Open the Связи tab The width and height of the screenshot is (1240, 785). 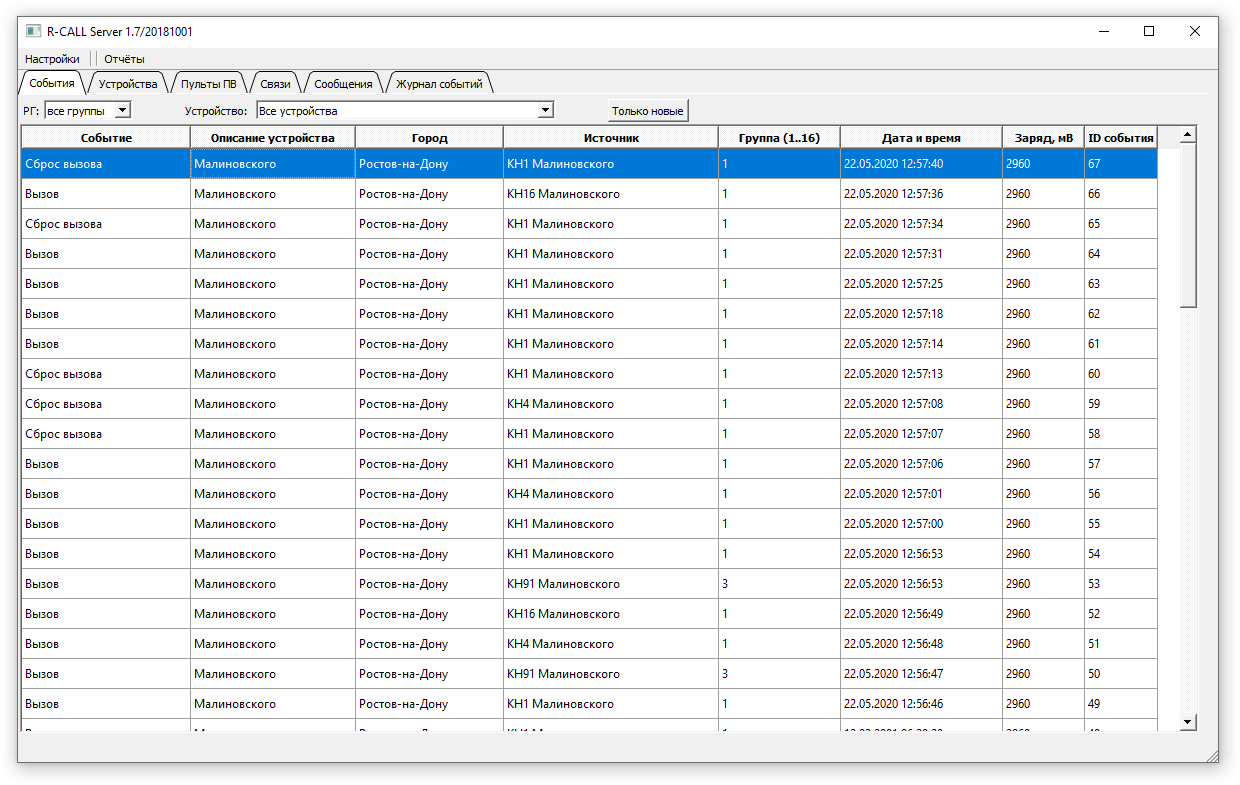(275, 84)
